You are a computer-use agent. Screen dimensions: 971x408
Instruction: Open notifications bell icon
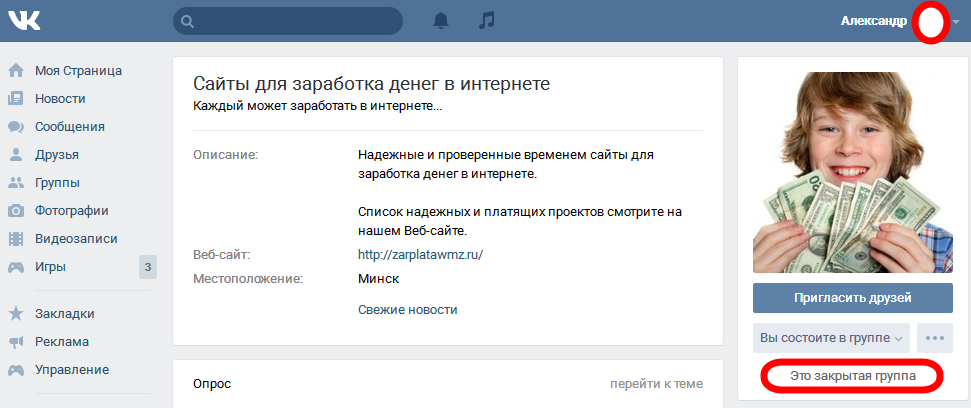[x=441, y=21]
